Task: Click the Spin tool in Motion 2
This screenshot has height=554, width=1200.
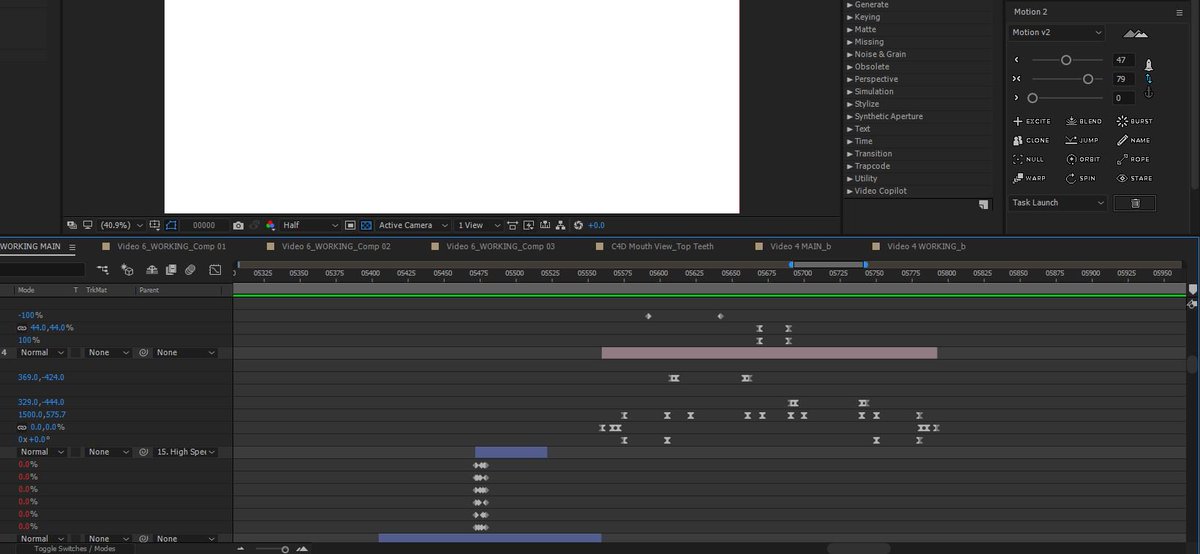Action: tap(1082, 178)
